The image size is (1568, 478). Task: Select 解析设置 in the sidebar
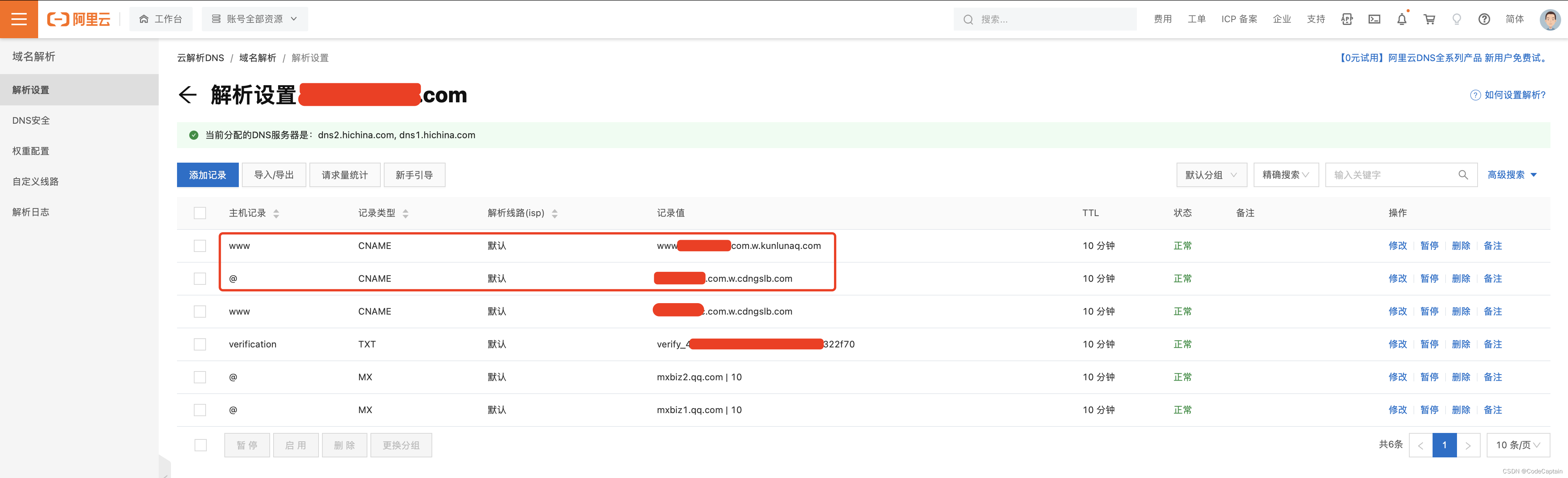pos(79,90)
